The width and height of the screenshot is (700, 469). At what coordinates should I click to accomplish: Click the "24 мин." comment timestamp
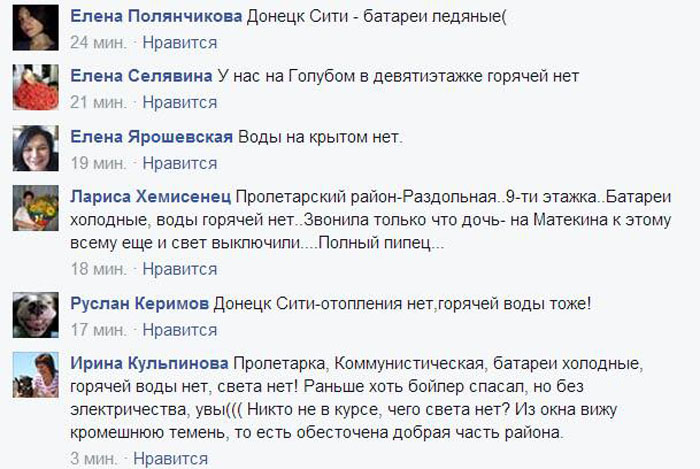[x=99, y=43]
